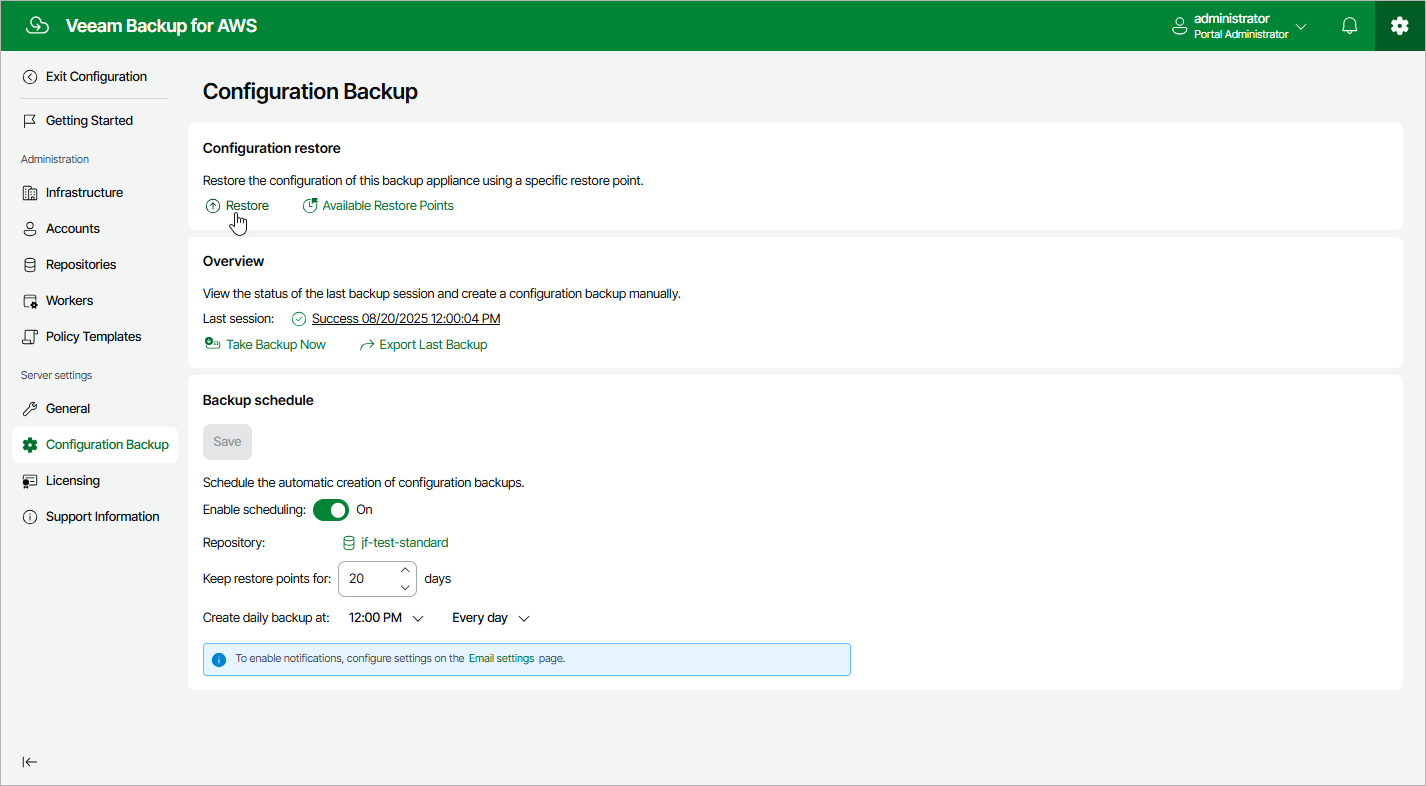The image size is (1426, 786).
Task: Click the Support Information info icon
Action: (x=30, y=517)
